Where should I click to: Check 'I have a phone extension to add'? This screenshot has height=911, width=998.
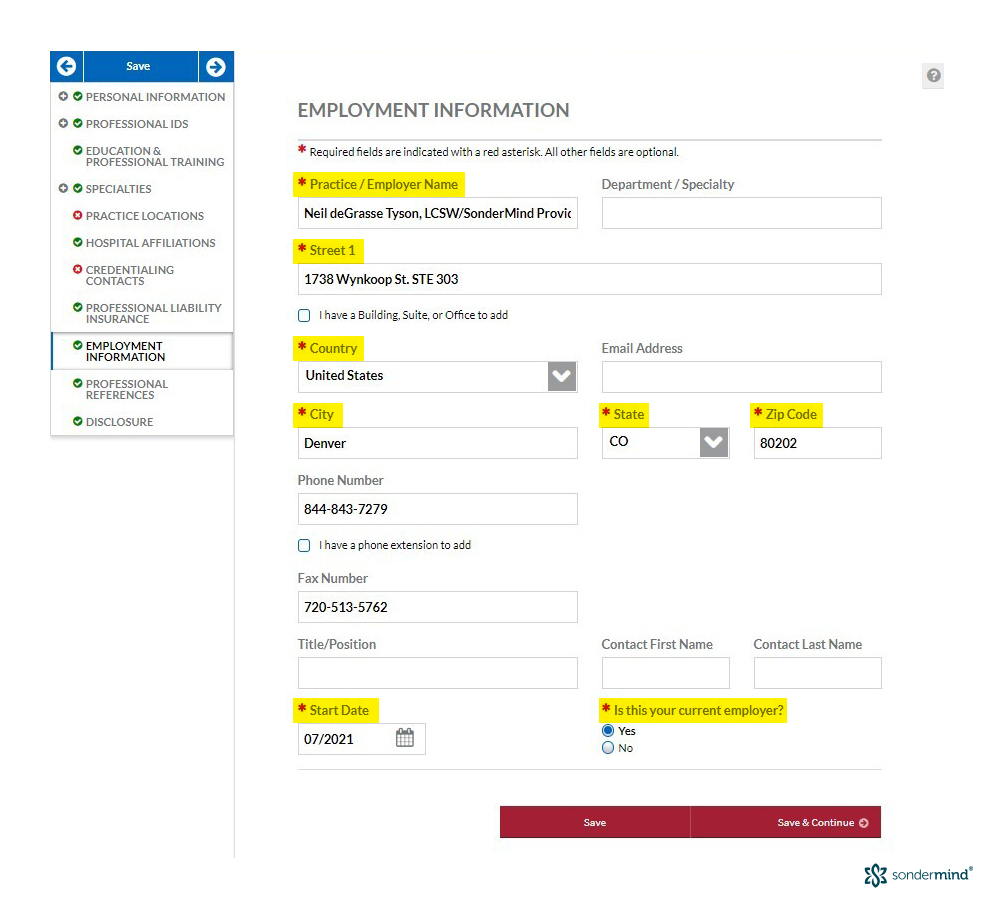coord(304,546)
